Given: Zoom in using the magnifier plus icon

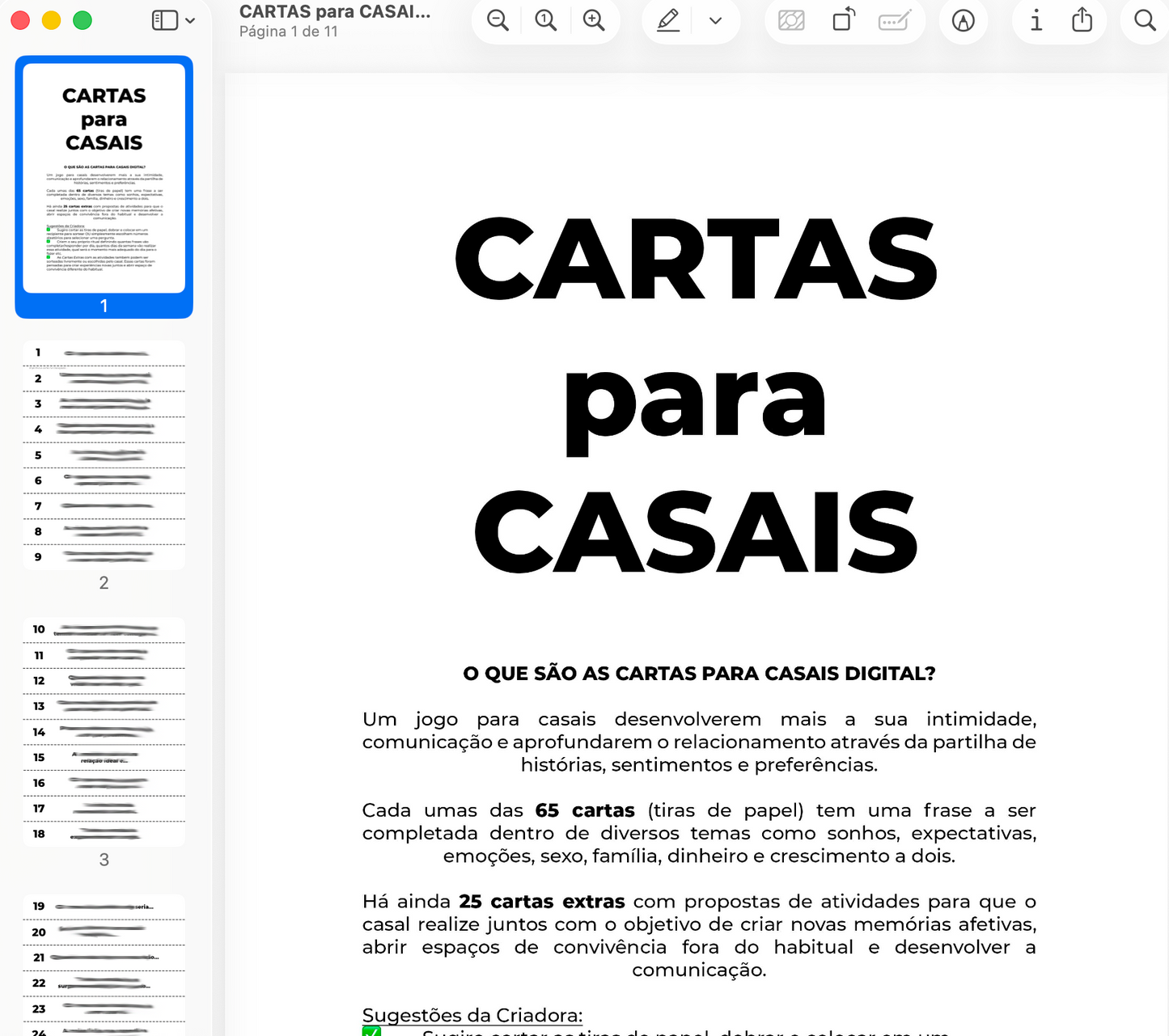Looking at the screenshot, I should pos(594,20).
